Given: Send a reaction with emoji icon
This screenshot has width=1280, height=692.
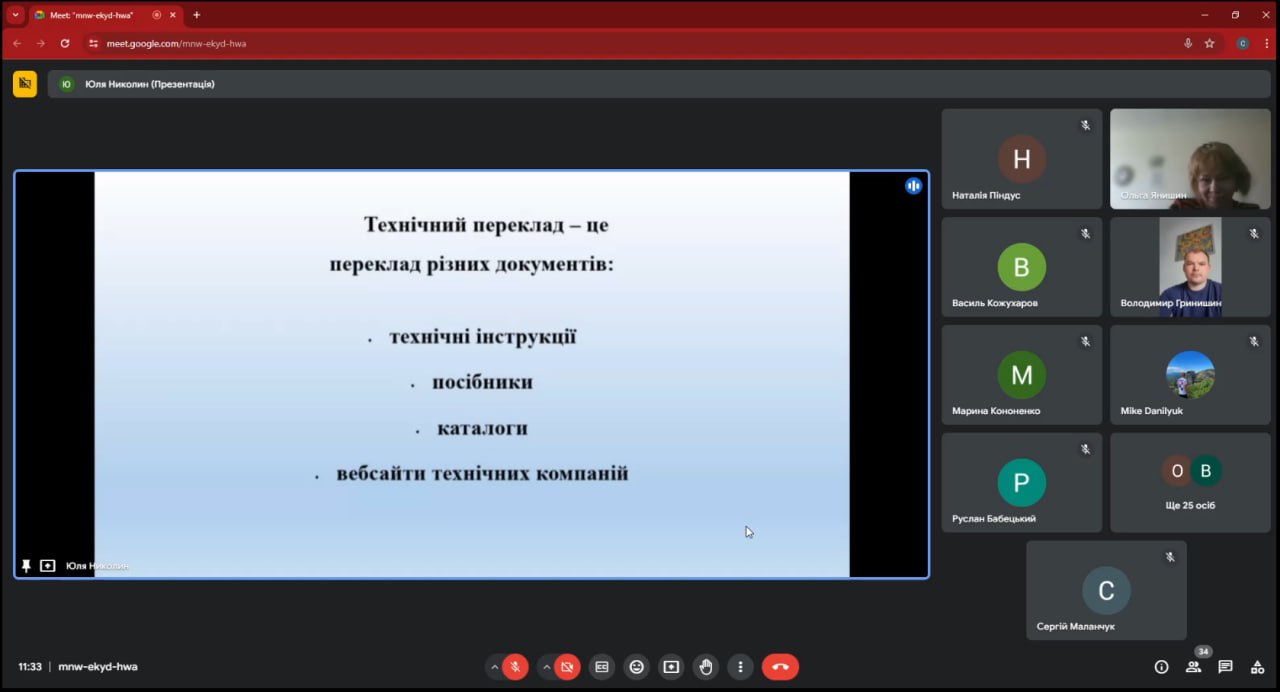Looking at the screenshot, I should tap(635, 667).
